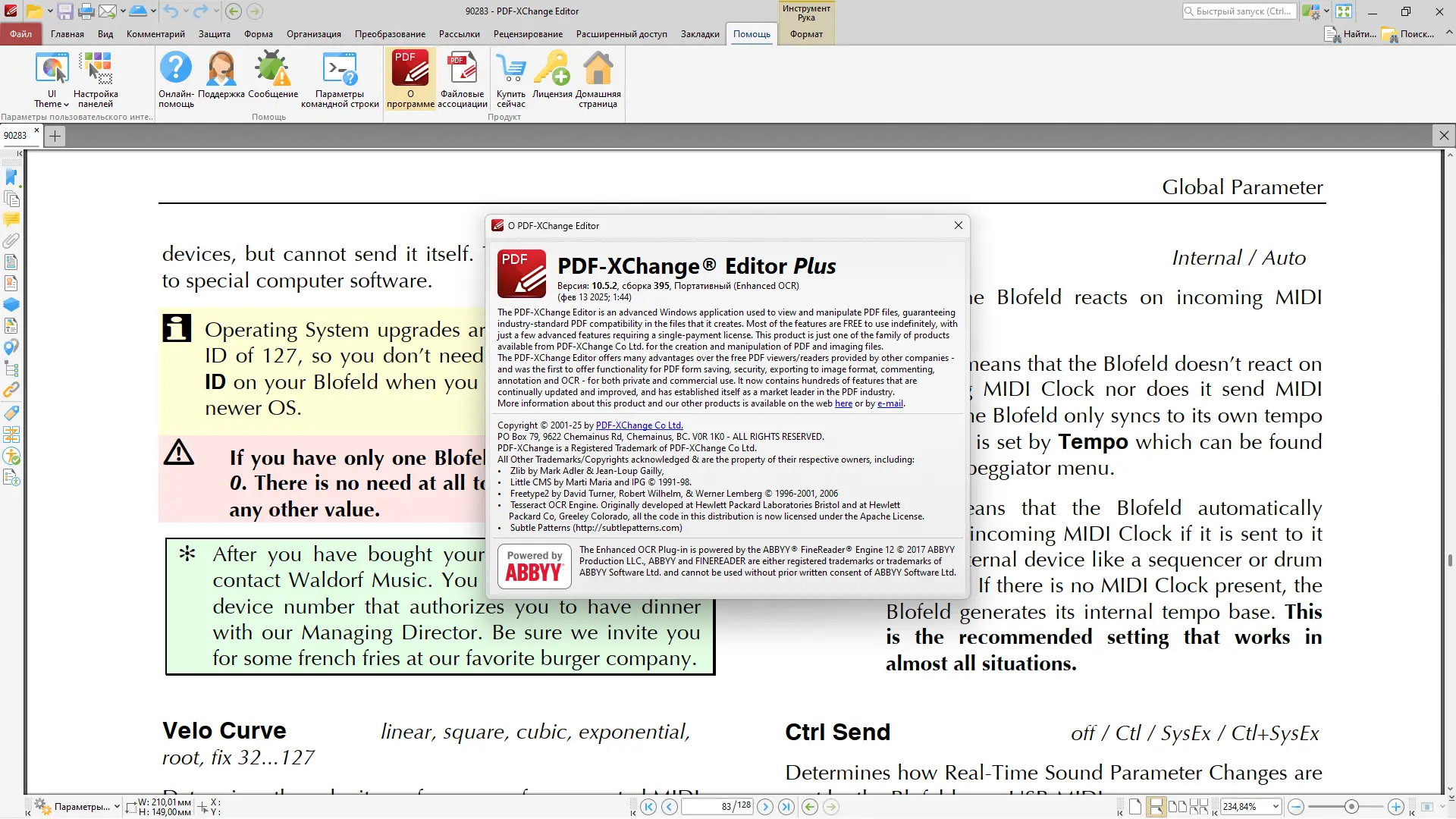Expand the Параметры options dropdown in status bar
Screen dimensions: 1456x819
(x=117, y=807)
